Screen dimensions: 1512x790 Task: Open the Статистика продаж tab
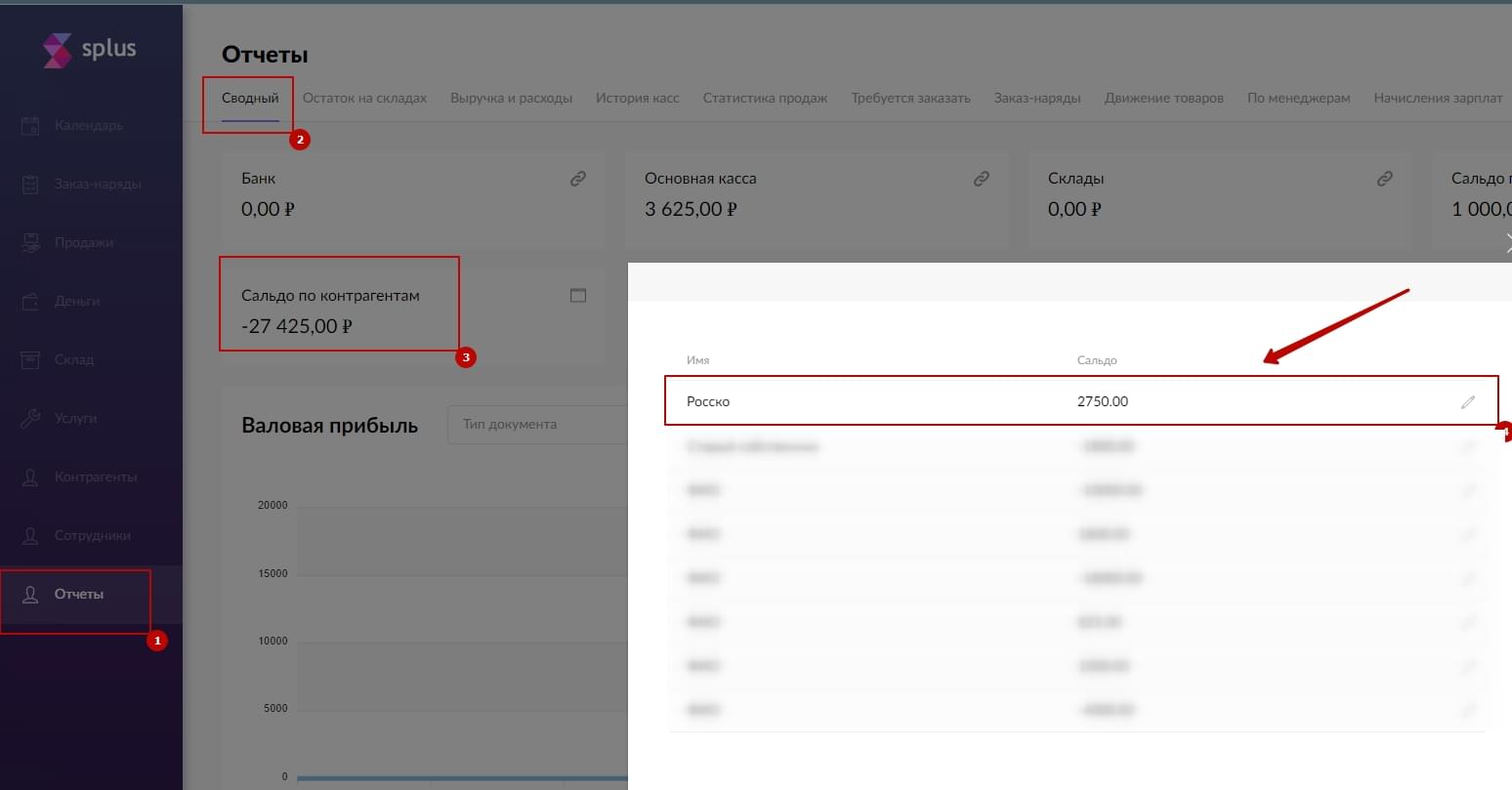coord(765,98)
